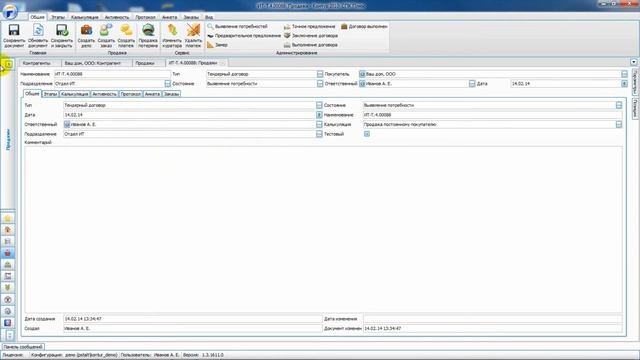This screenshot has width=640, height=360.
Task: Open Состояние dropdown in the header row
Action: click(x=320, y=84)
